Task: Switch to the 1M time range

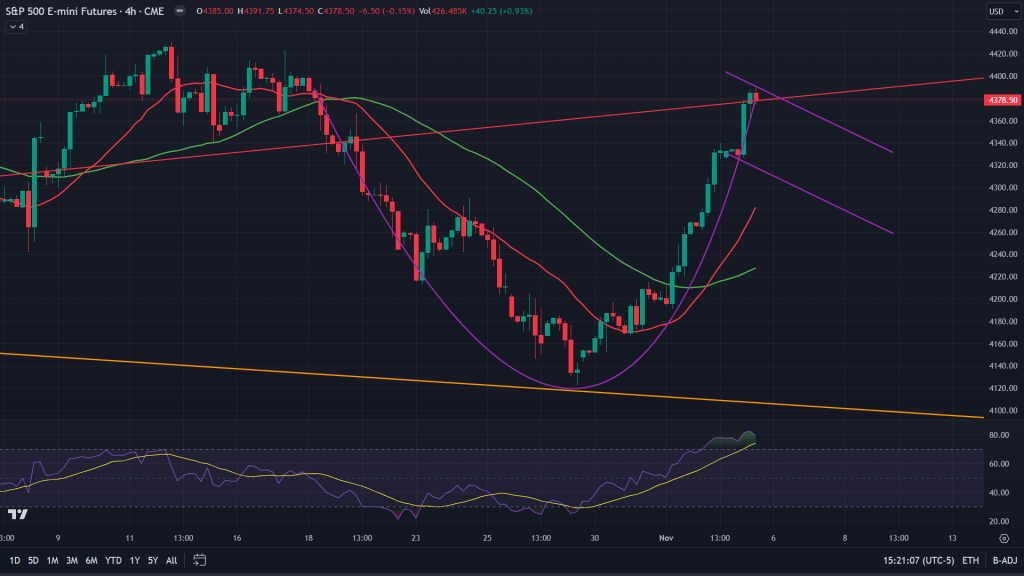Action: pos(53,559)
